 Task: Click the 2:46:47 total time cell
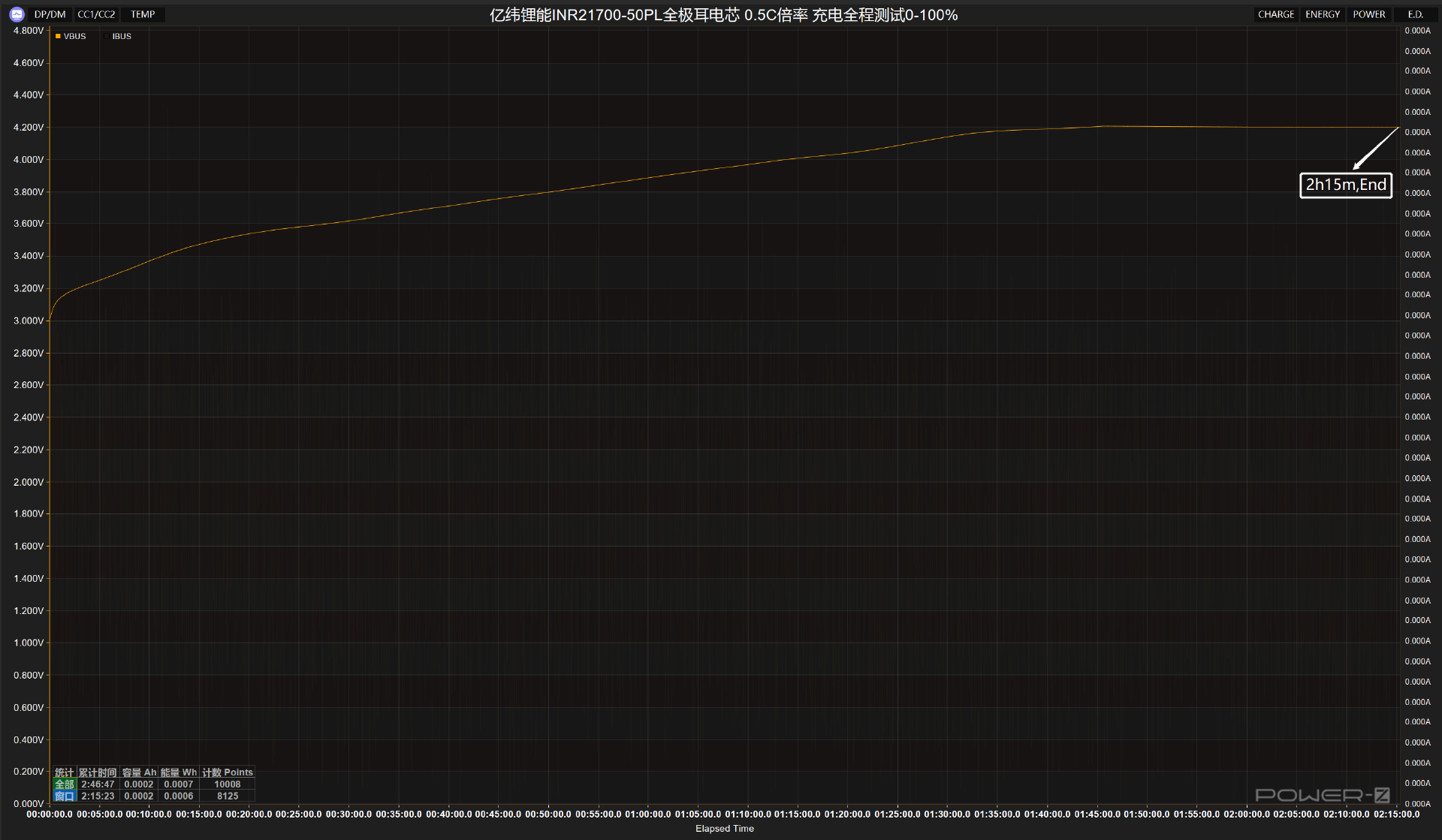[x=98, y=784]
